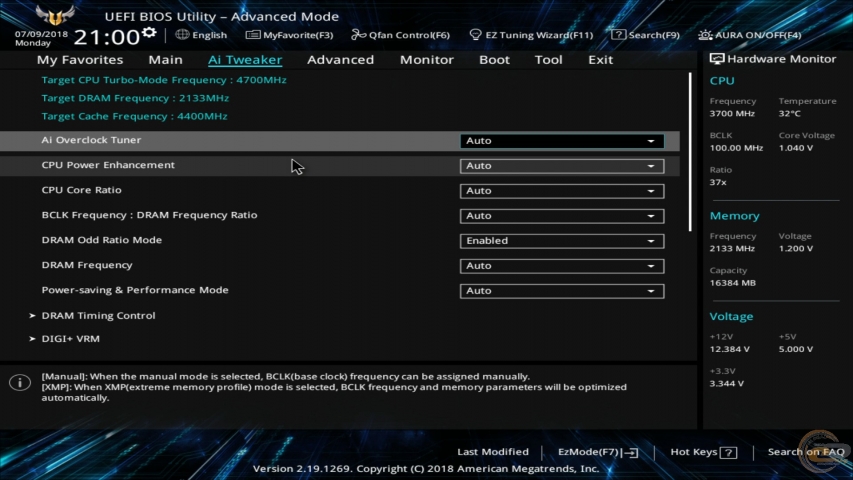The width and height of the screenshot is (853, 480).
Task: Open Ai Overclock Tuner dropdown
Action: [x=562, y=141]
